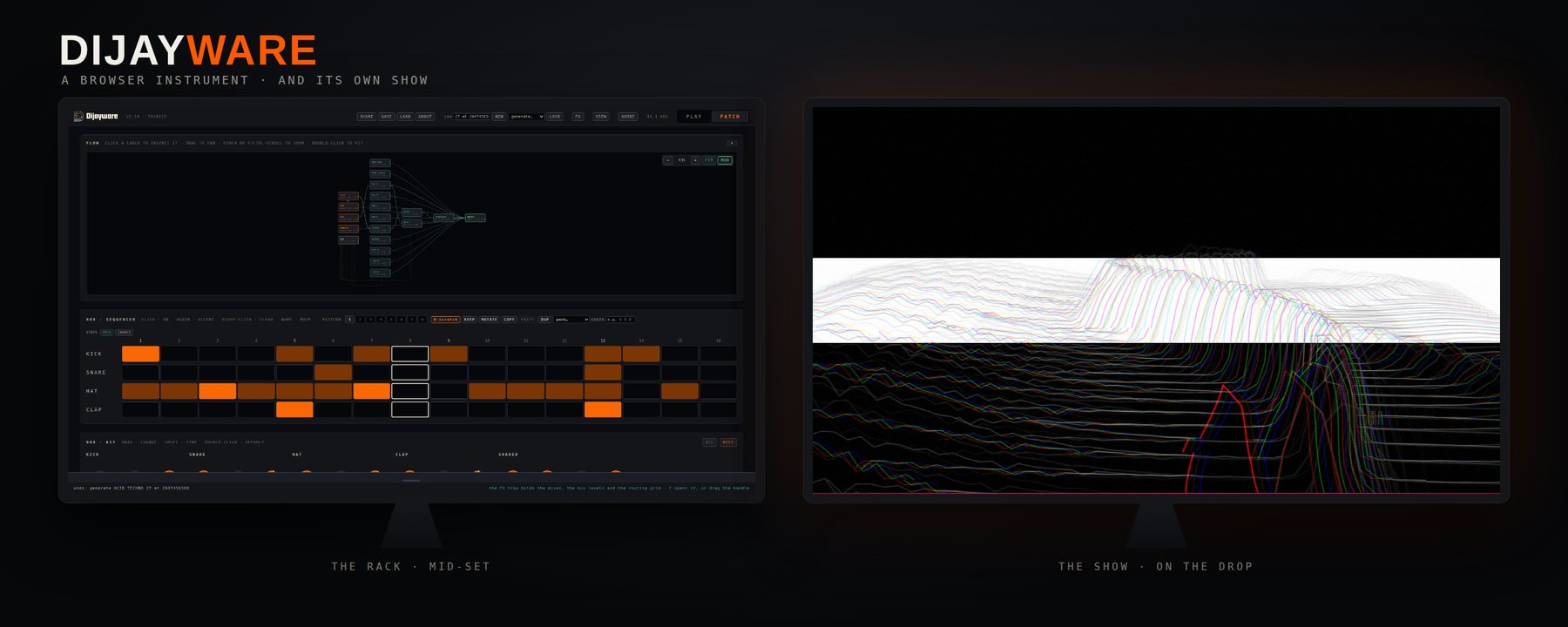Click the MUTATE button
This screenshot has width=1568, height=627.
click(490, 320)
